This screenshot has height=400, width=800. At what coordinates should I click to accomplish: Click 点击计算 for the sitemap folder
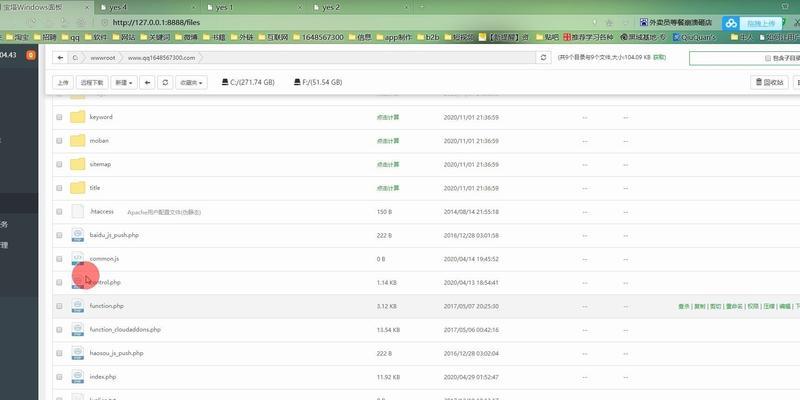pos(388,164)
